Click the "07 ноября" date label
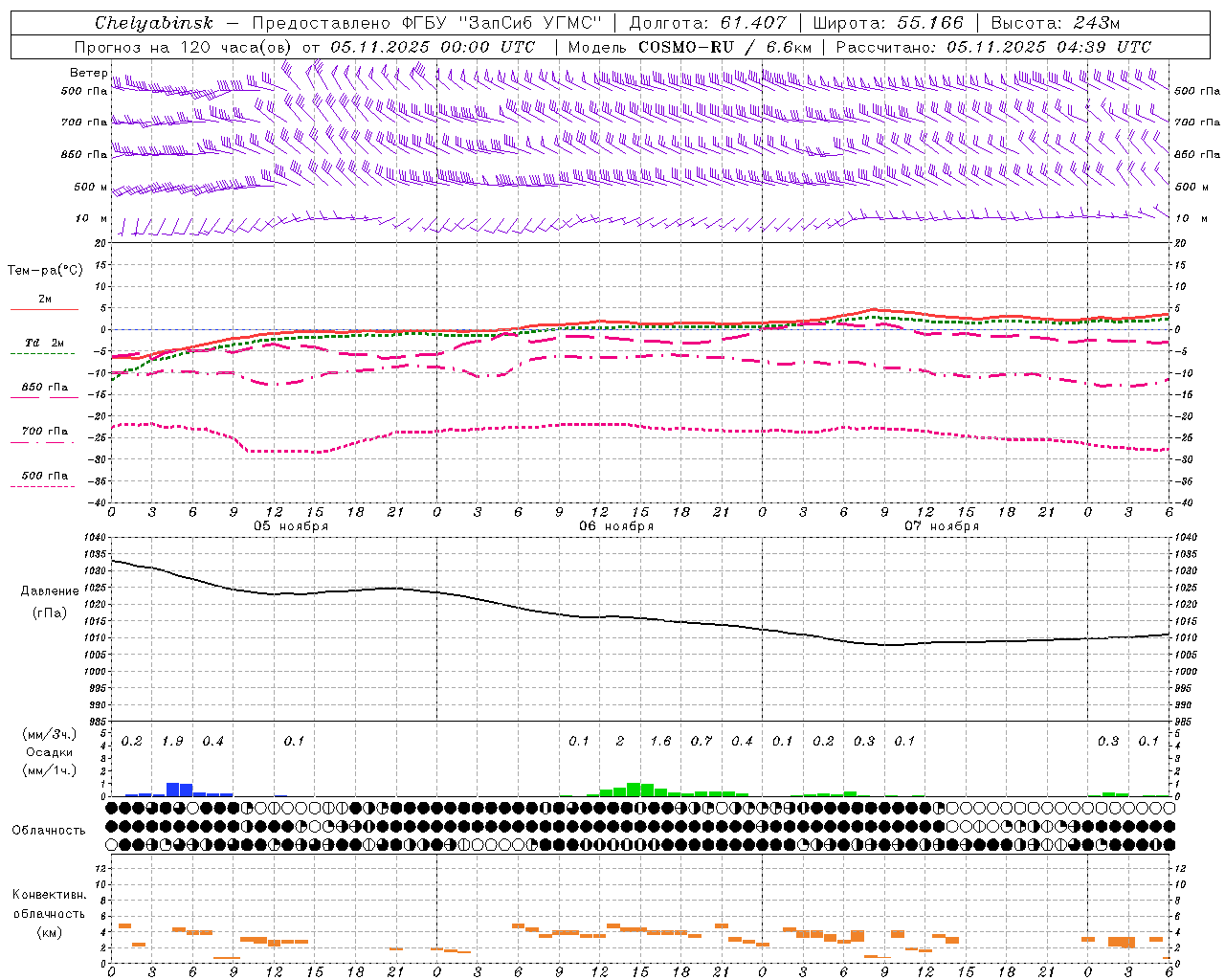Screen dimensions: 1225x980 pyautogui.click(x=941, y=526)
